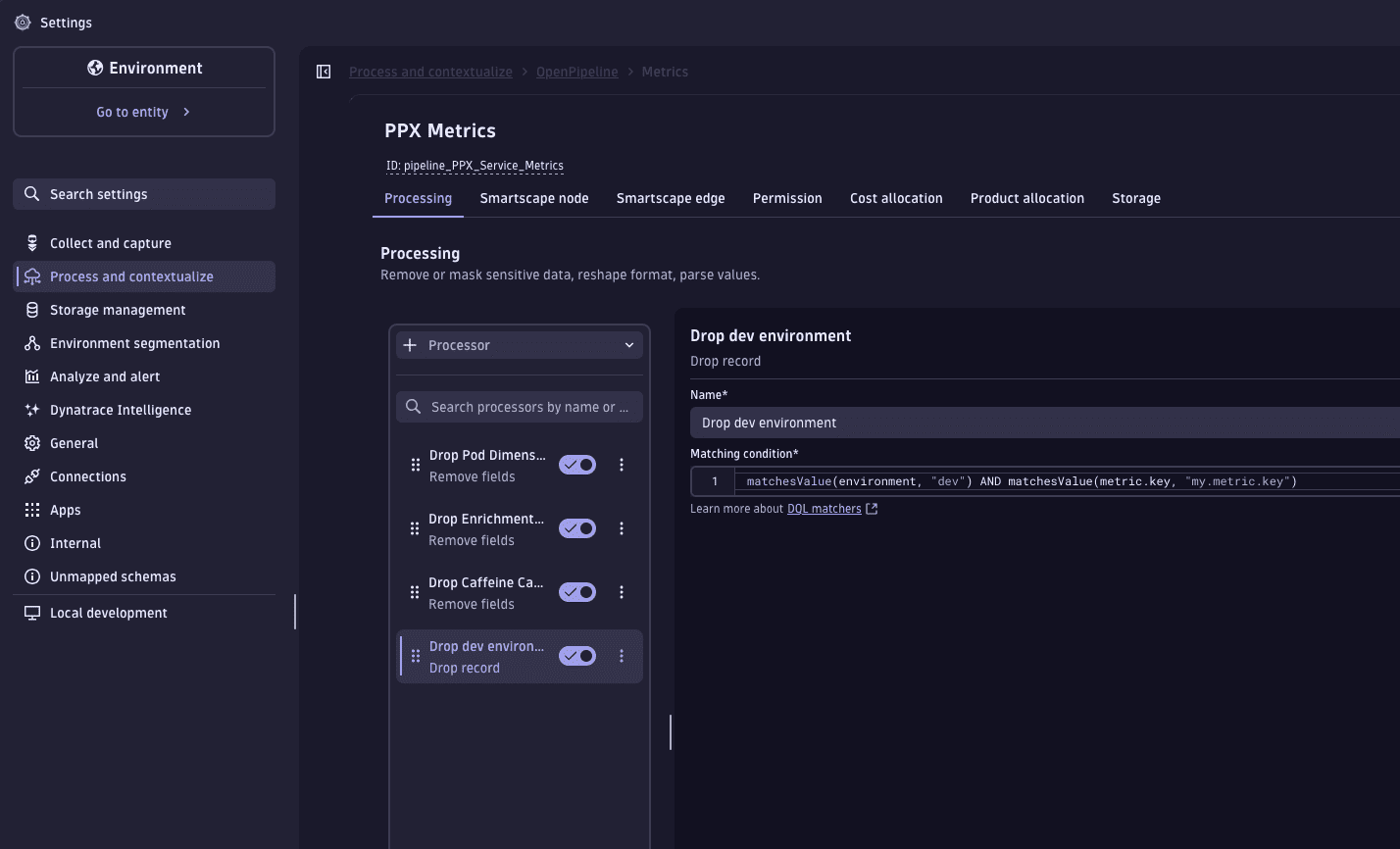Disable the Drop Caffeine processor

tap(577, 591)
